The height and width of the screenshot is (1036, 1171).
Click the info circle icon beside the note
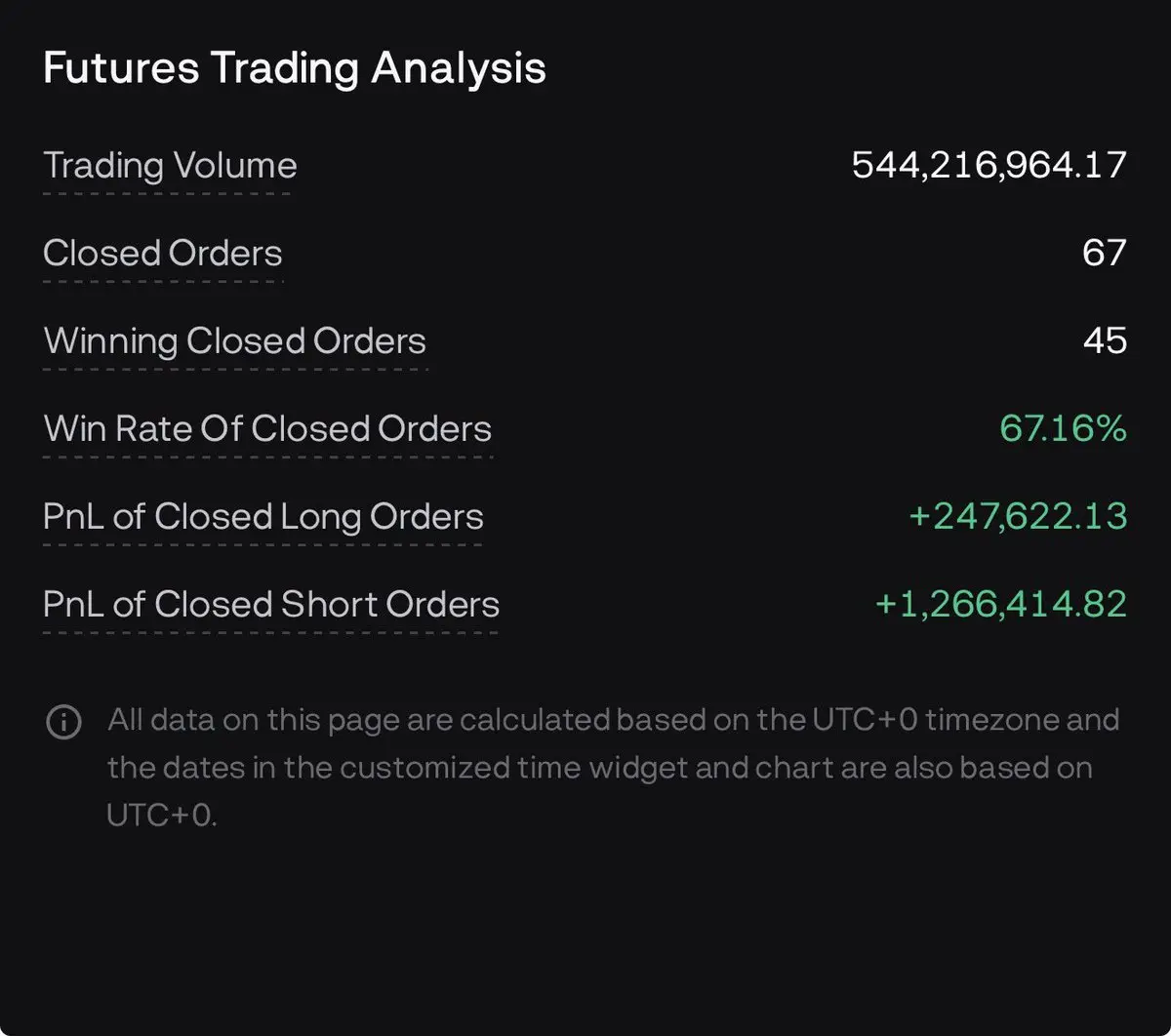coord(63,723)
